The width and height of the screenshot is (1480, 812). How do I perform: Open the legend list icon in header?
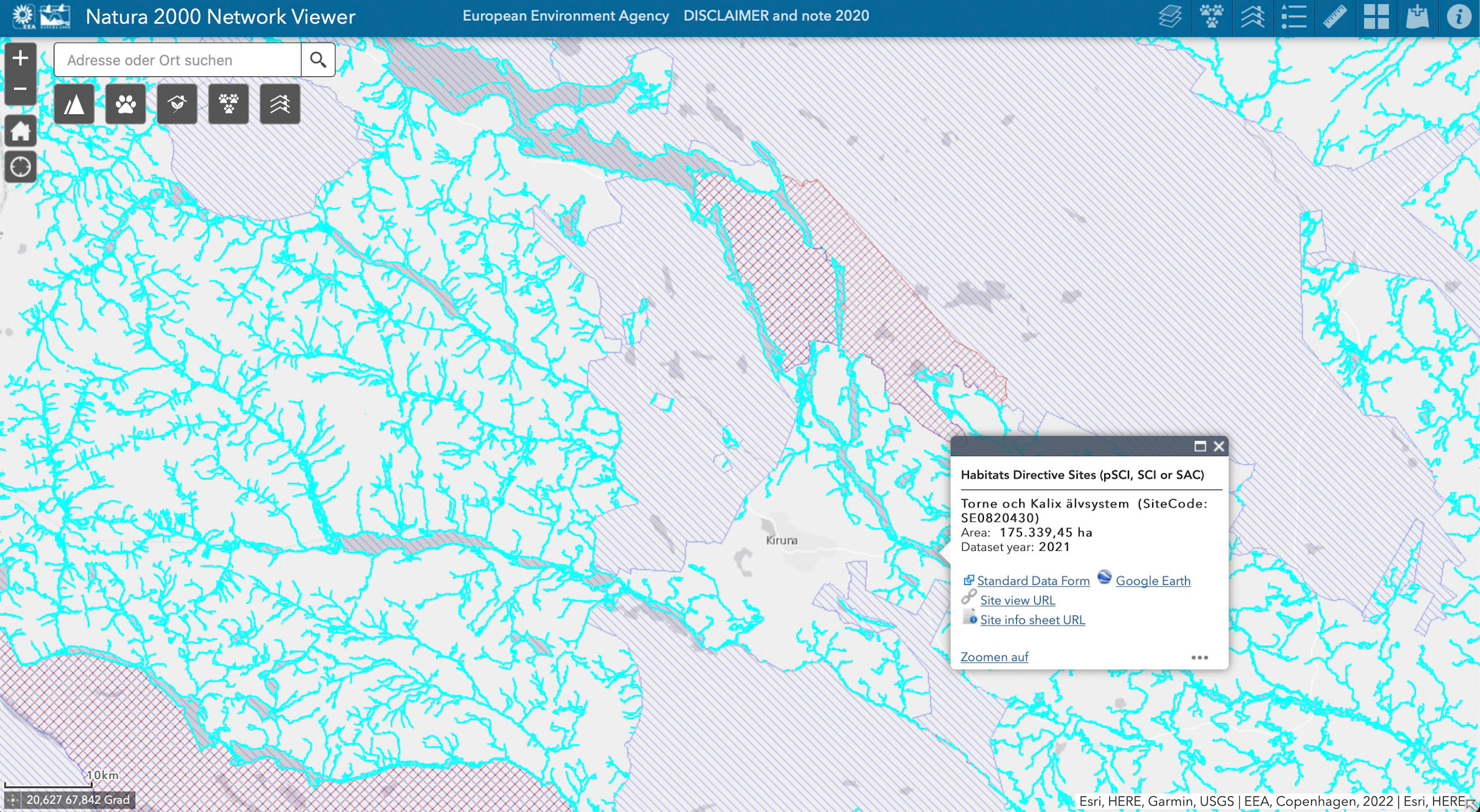pyautogui.click(x=1293, y=16)
